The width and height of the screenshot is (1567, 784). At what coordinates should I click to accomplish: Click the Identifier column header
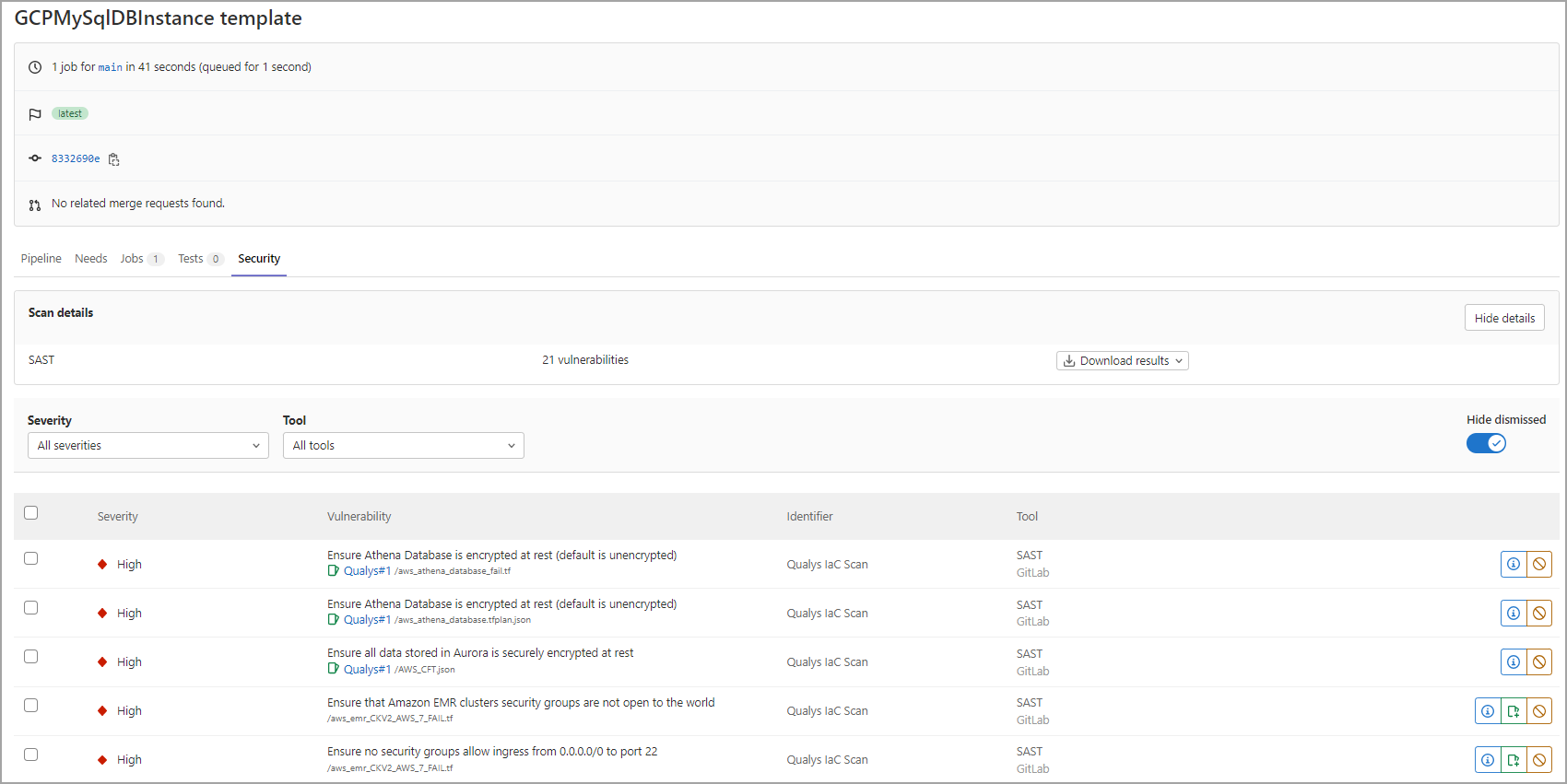(x=809, y=517)
